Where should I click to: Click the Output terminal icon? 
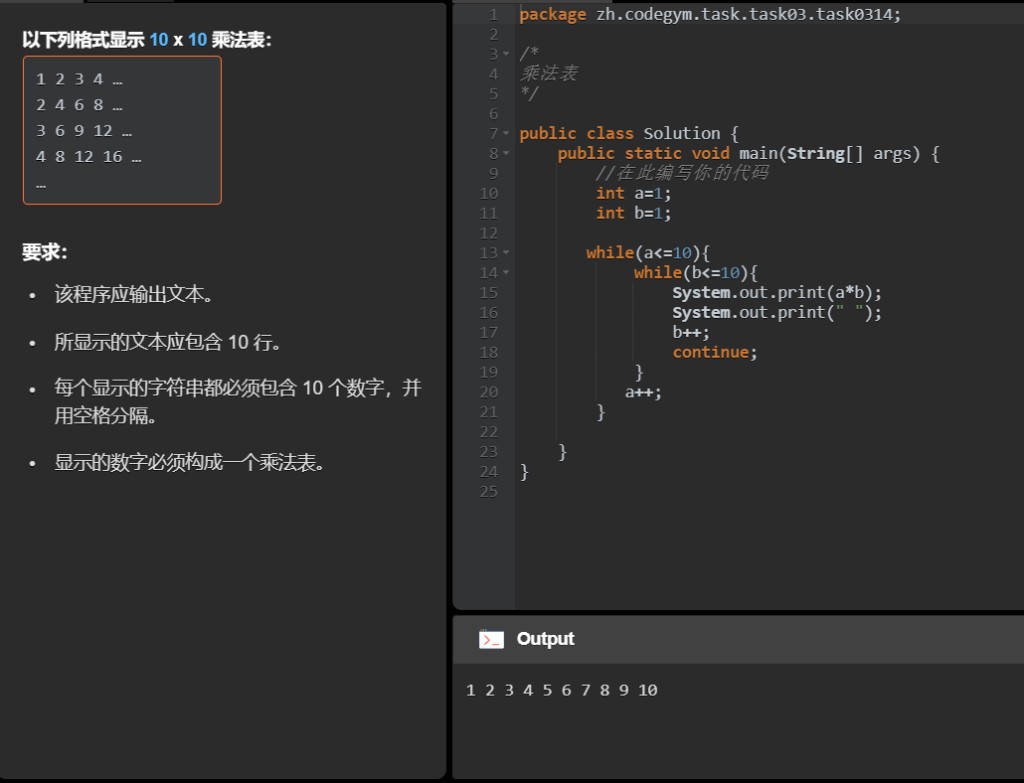pos(491,639)
